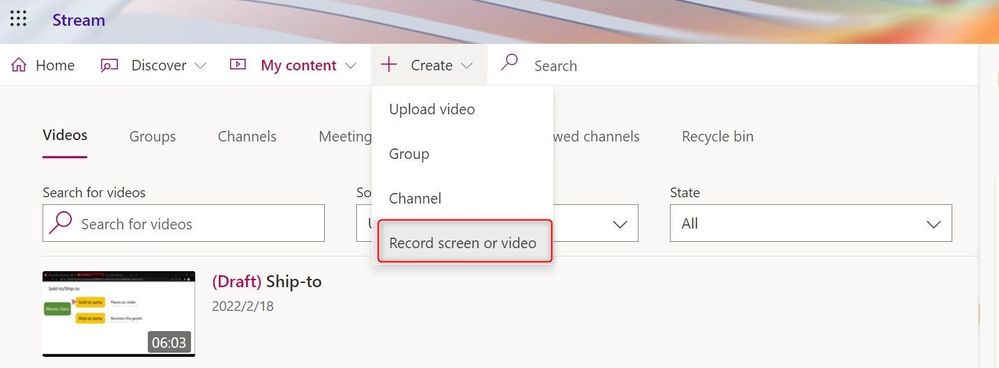
Task: Click the Discover presentation icon
Action: tap(110, 65)
